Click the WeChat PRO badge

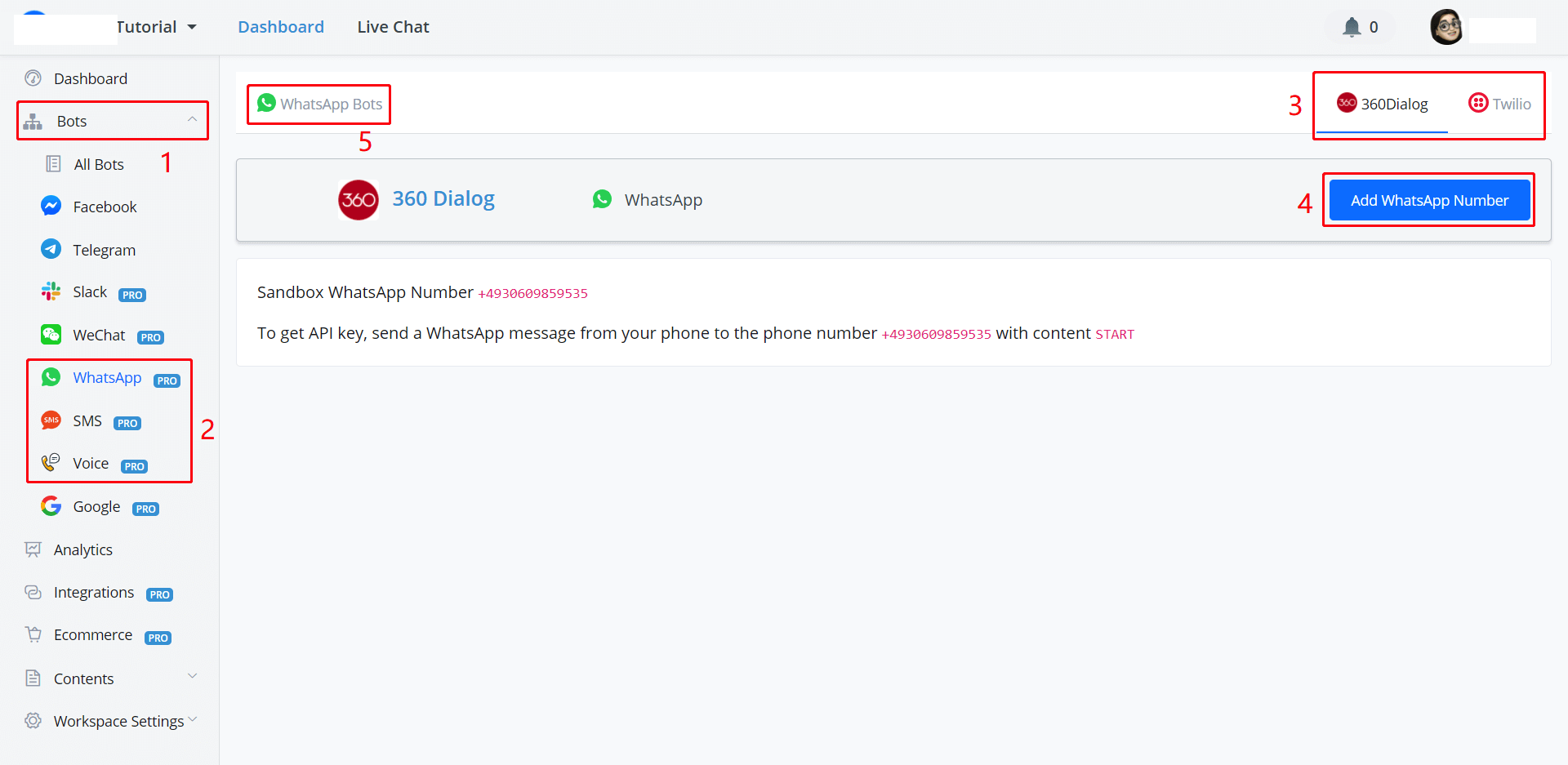151,337
